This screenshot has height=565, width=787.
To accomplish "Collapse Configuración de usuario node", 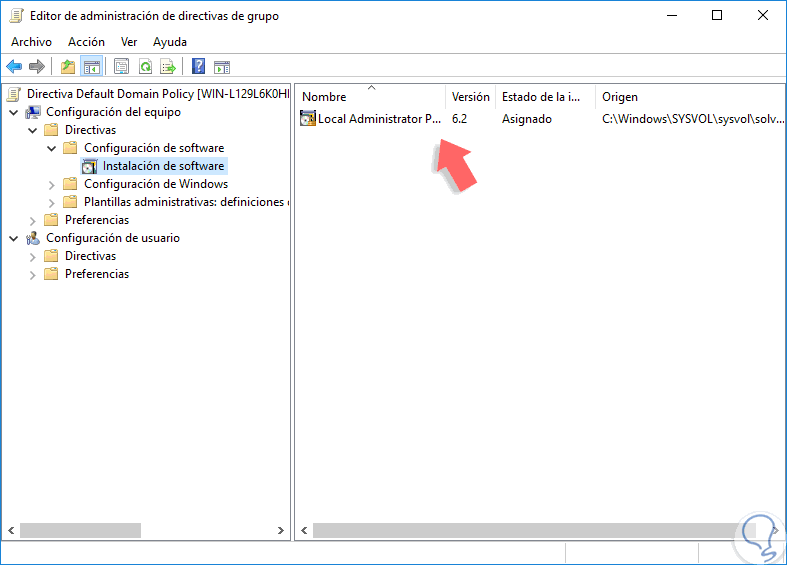I will click(14, 239).
